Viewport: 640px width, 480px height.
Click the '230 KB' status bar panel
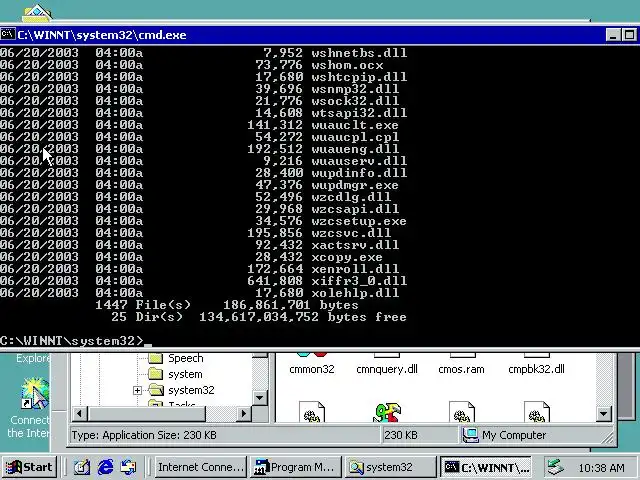[419, 435]
